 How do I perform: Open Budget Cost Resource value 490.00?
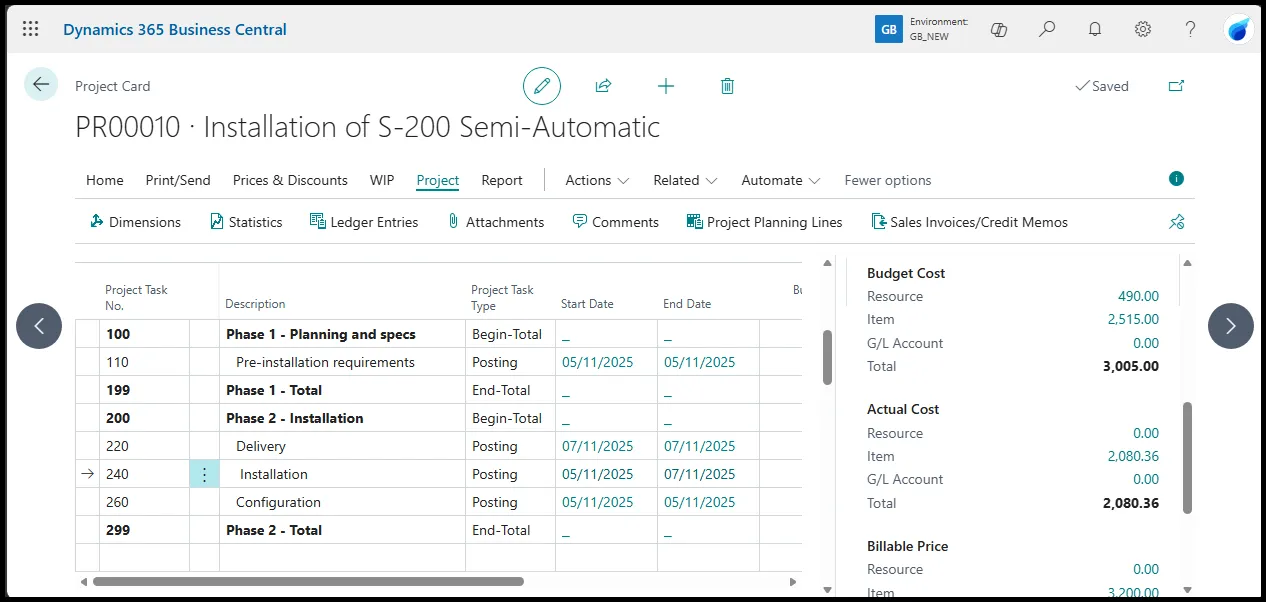(1138, 296)
